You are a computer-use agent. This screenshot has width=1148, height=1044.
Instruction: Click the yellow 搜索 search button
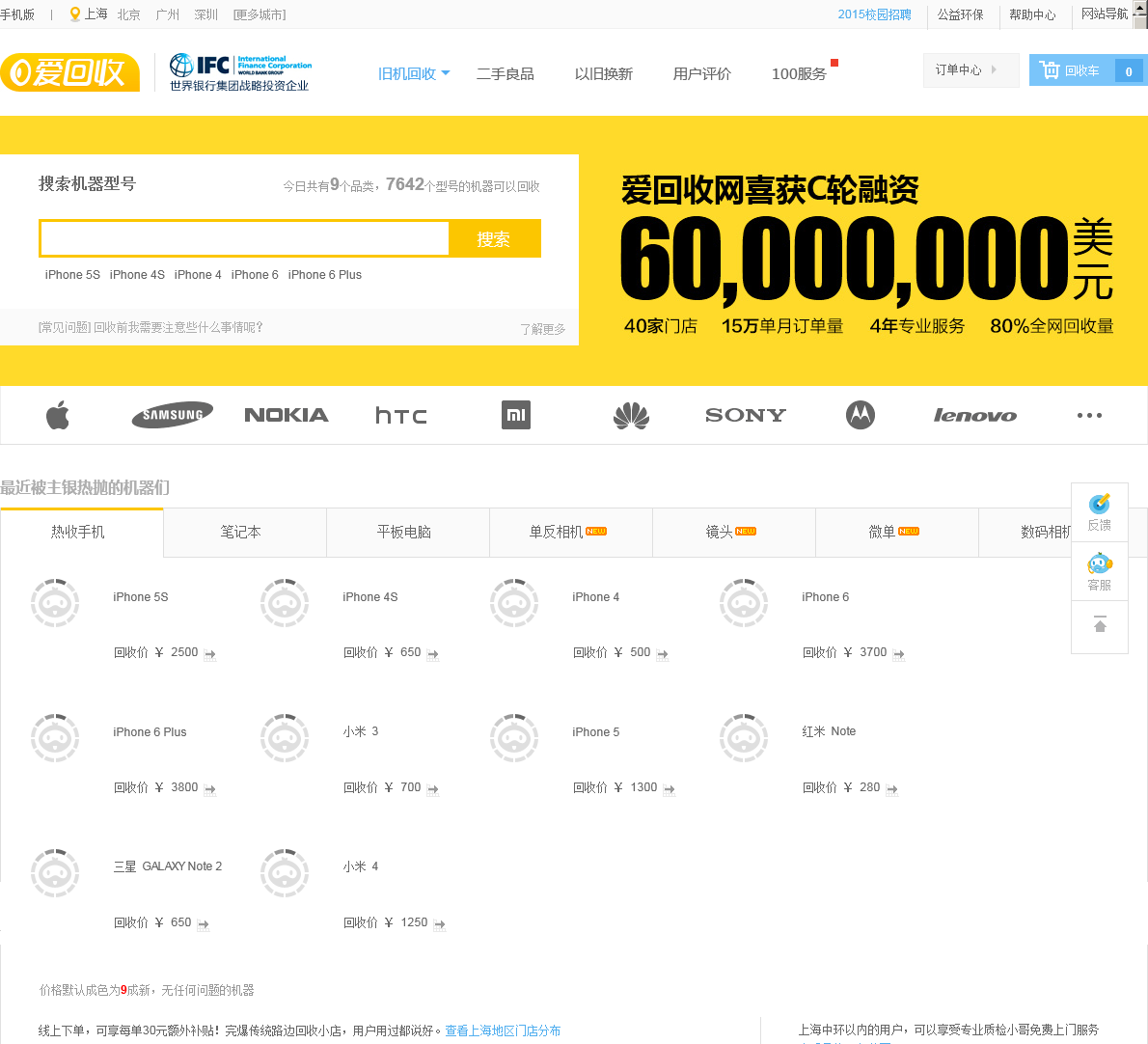[494, 238]
